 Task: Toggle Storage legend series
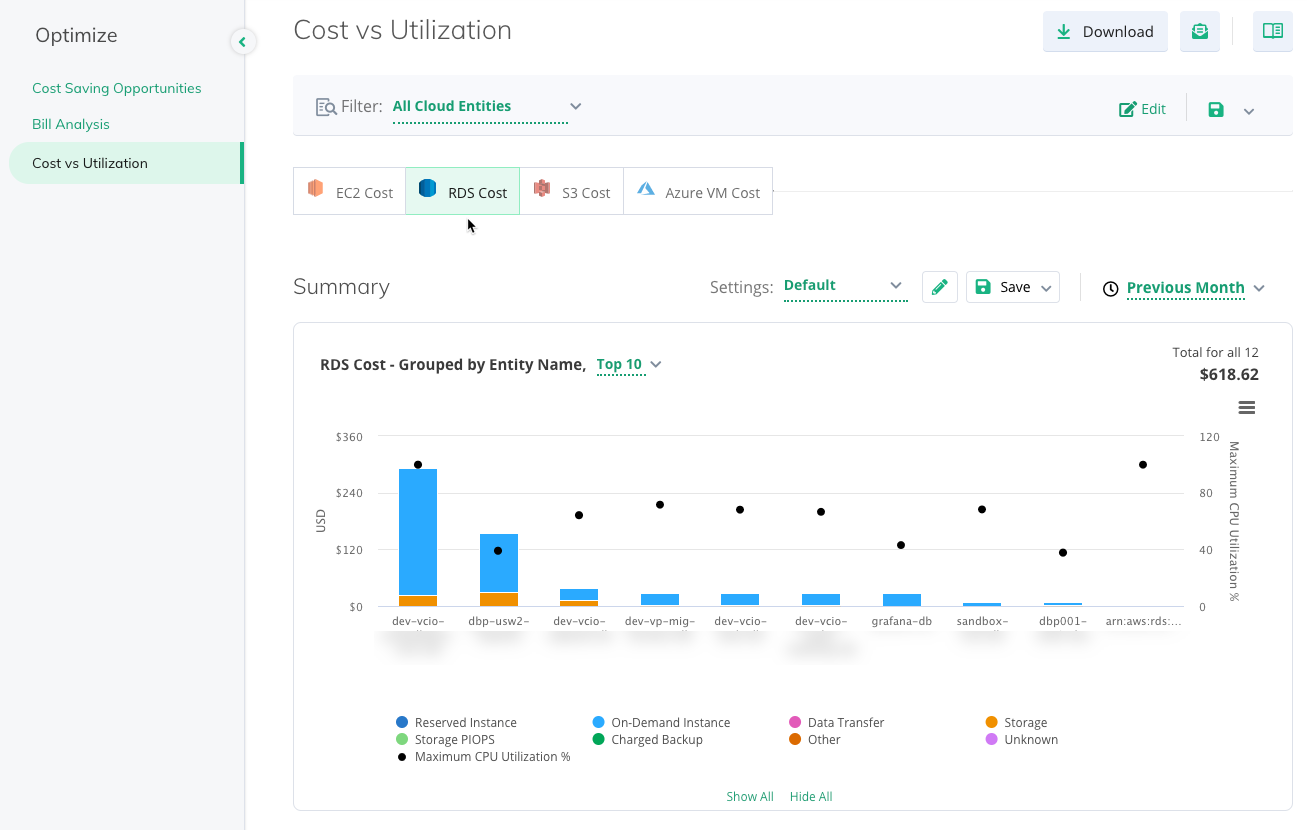click(1016, 722)
